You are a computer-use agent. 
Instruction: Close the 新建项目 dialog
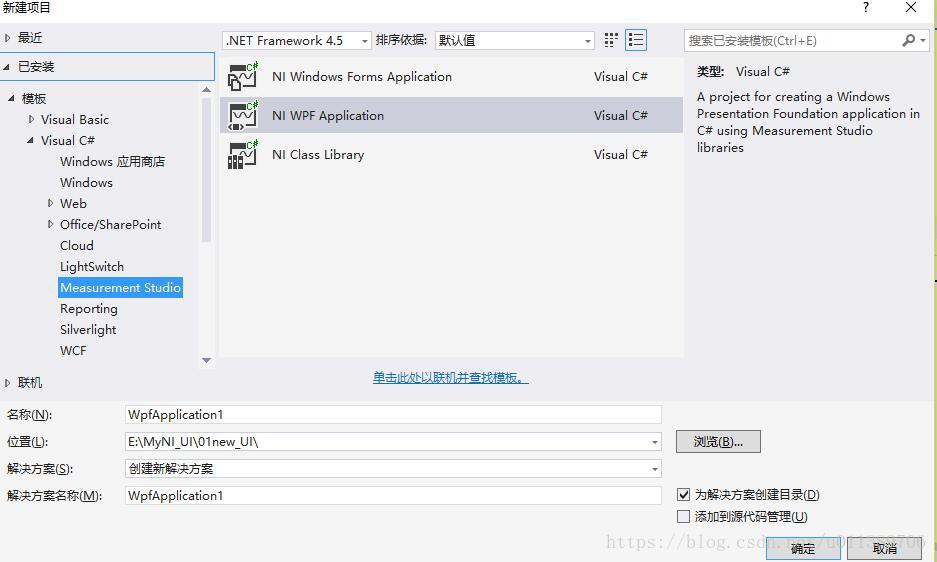click(911, 7)
